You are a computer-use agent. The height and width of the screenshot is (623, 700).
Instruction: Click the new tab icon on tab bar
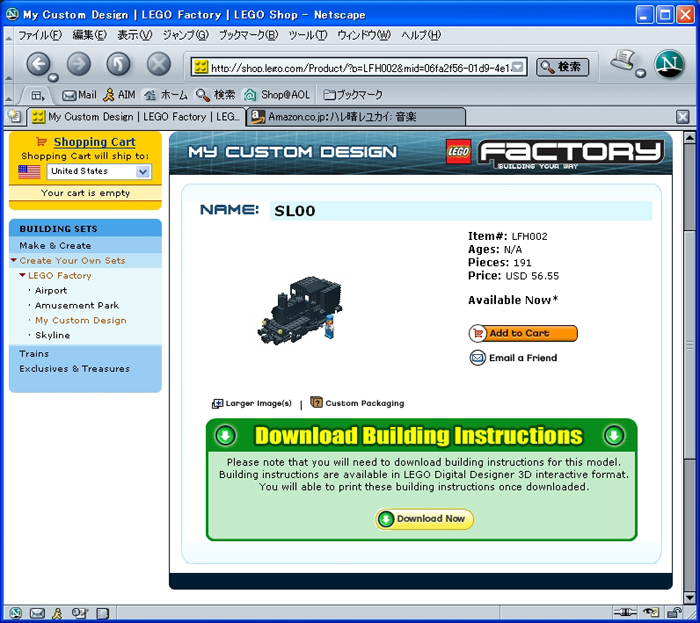click(x=15, y=116)
